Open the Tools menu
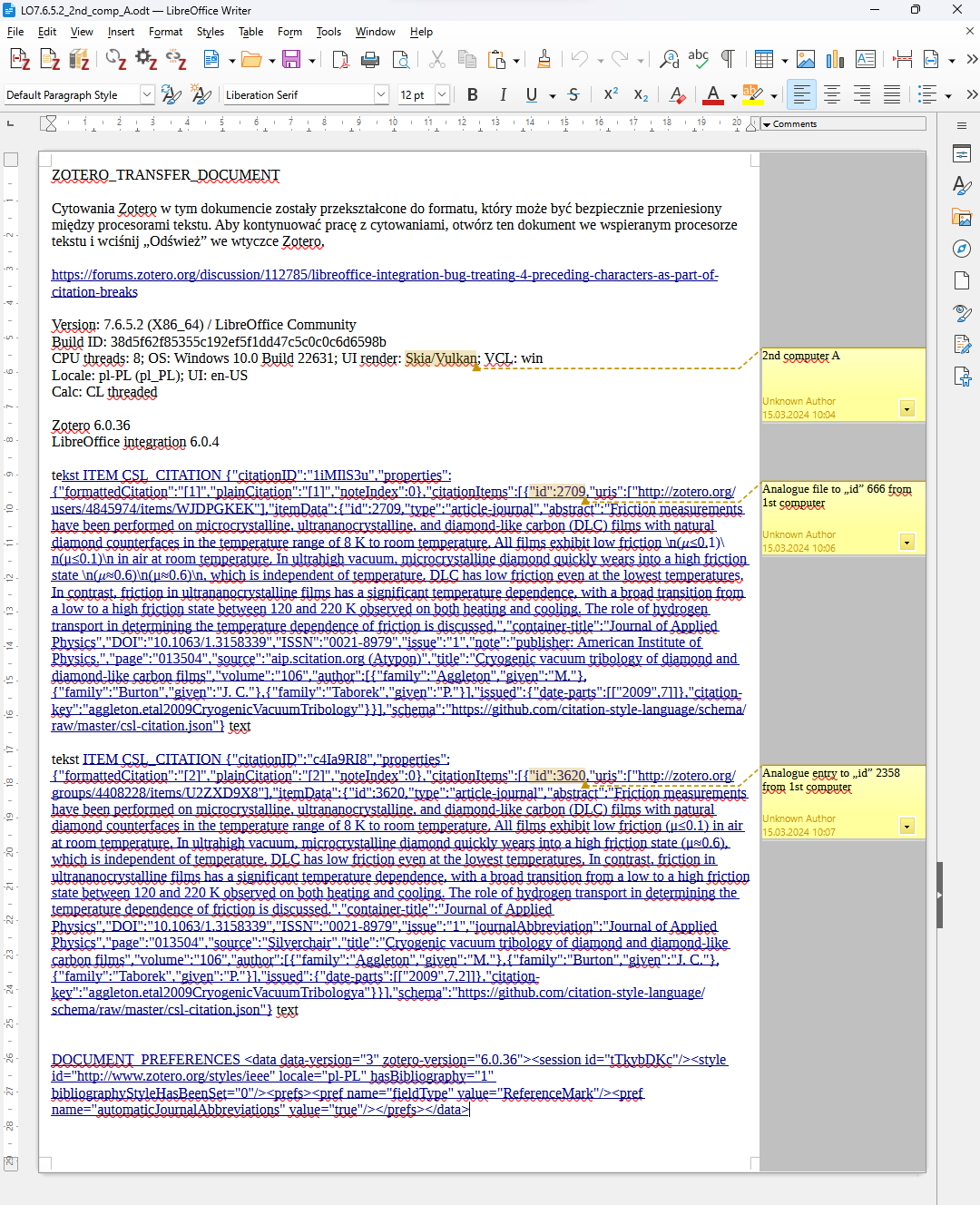980x1205 pixels. [x=328, y=32]
